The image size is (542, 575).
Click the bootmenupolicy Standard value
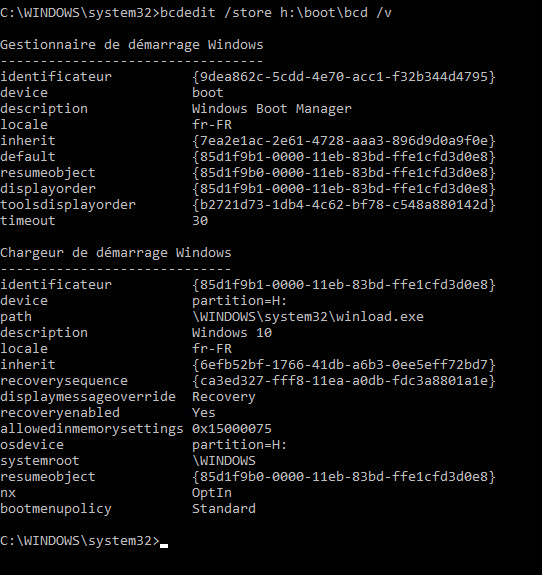(224, 509)
